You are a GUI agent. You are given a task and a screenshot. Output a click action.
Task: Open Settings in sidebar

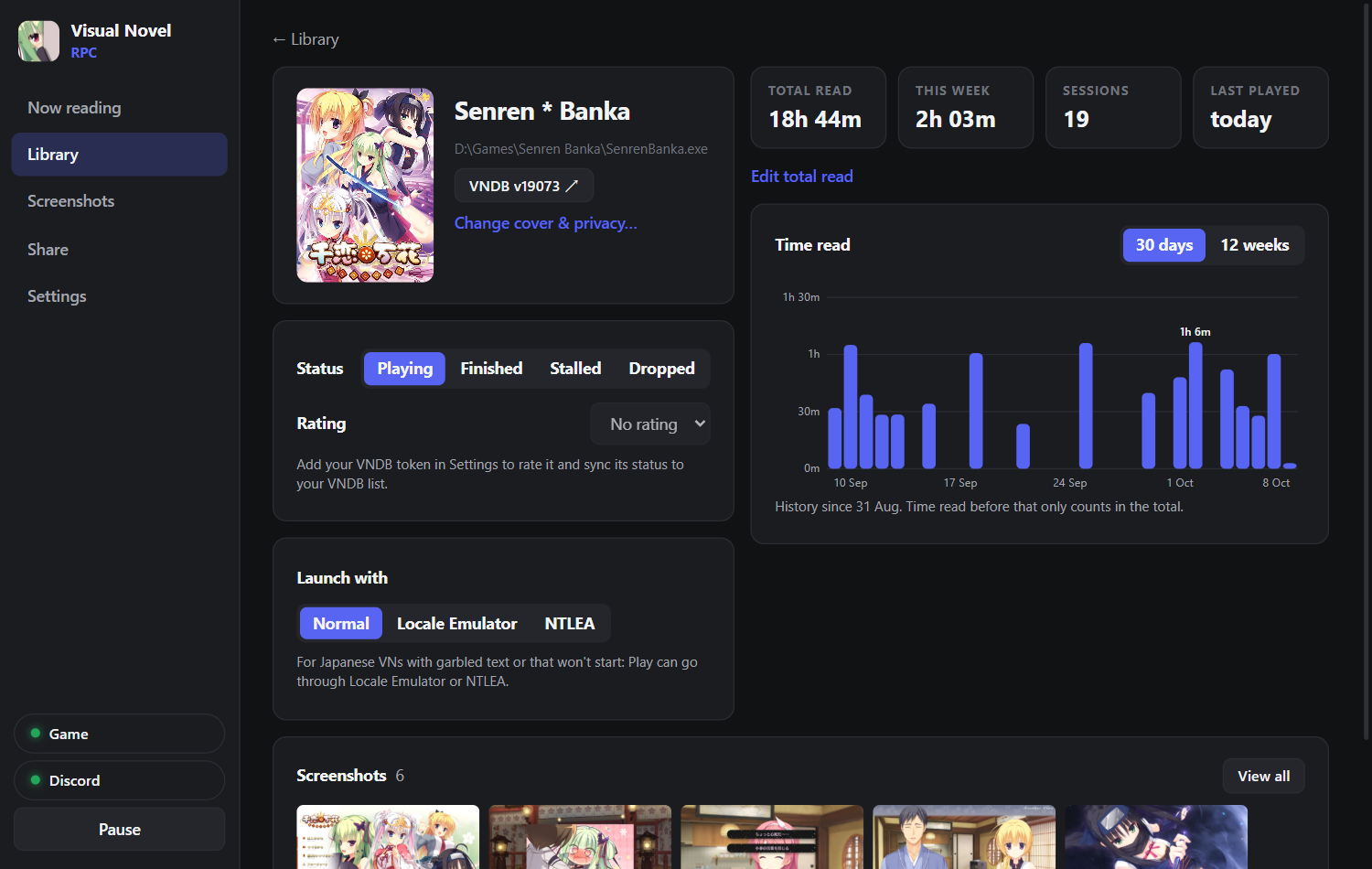pyautogui.click(x=119, y=296)
